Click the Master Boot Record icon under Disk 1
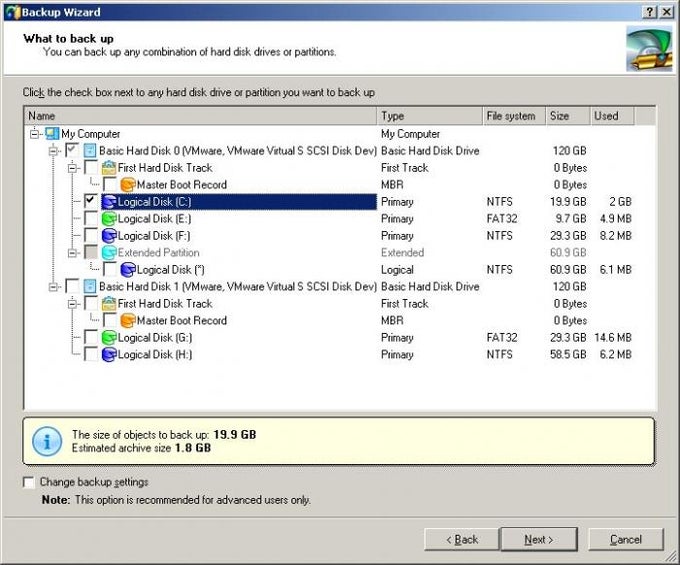 128,320
